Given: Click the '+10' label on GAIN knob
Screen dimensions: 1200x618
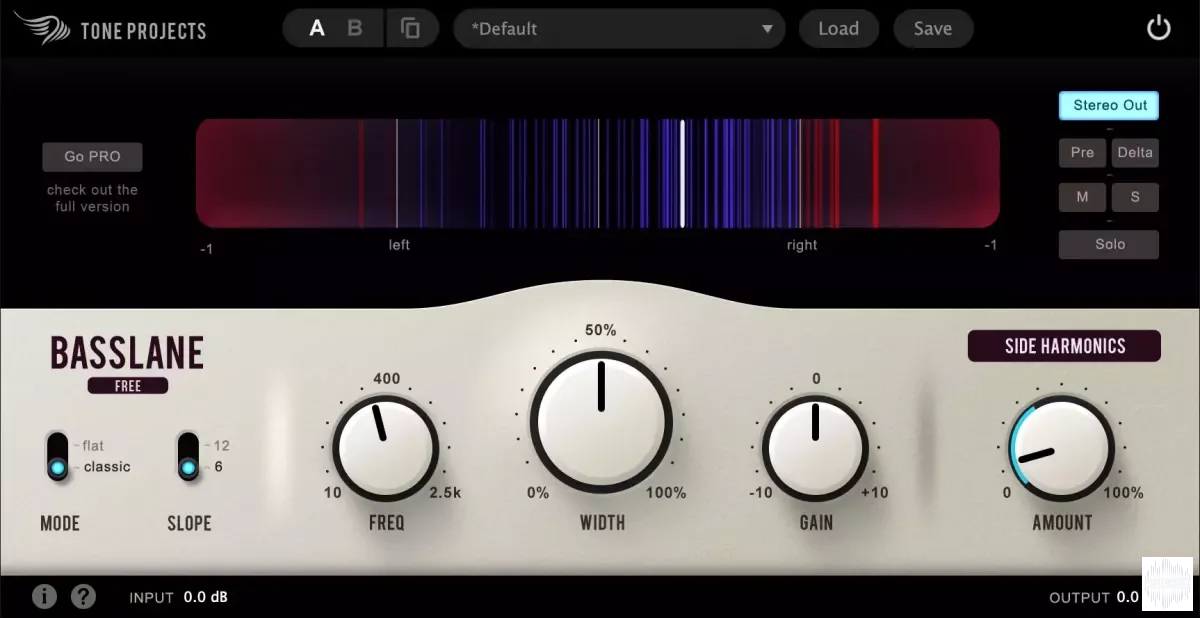Looking at the screenshot, I should (x=874, y=492).
